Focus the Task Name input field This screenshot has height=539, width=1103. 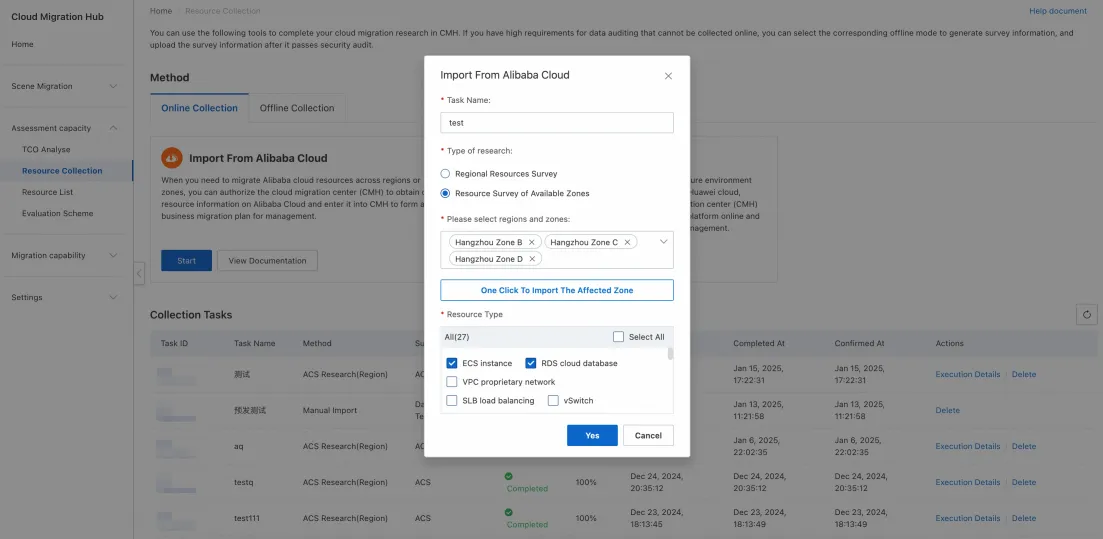pyautogui.click(x=557, y=123)
